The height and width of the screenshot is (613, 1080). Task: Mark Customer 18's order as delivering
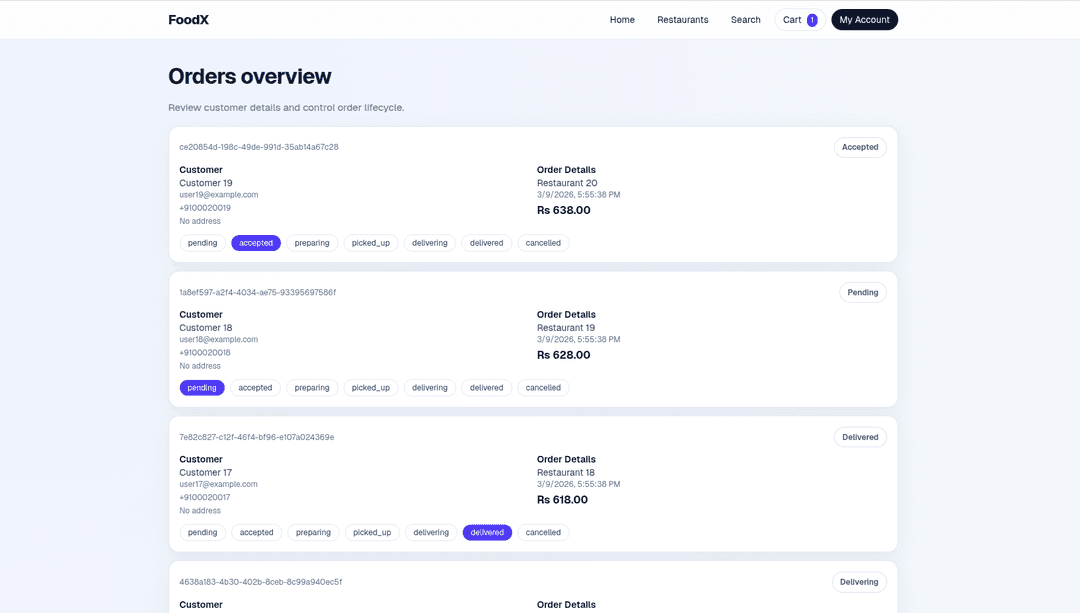[x=429, y=387]
